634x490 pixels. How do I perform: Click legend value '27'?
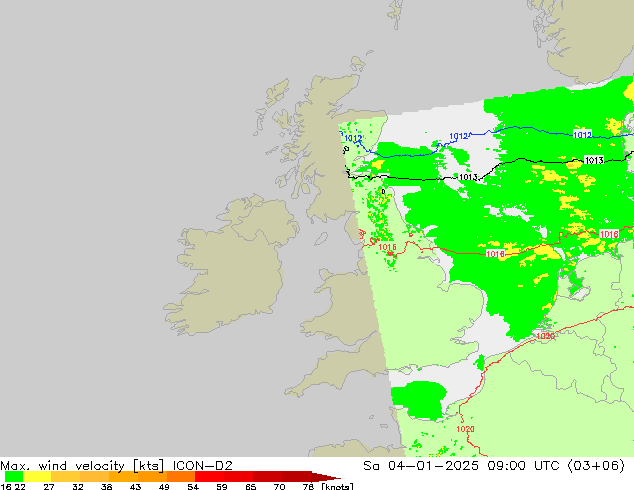(49, 486)
